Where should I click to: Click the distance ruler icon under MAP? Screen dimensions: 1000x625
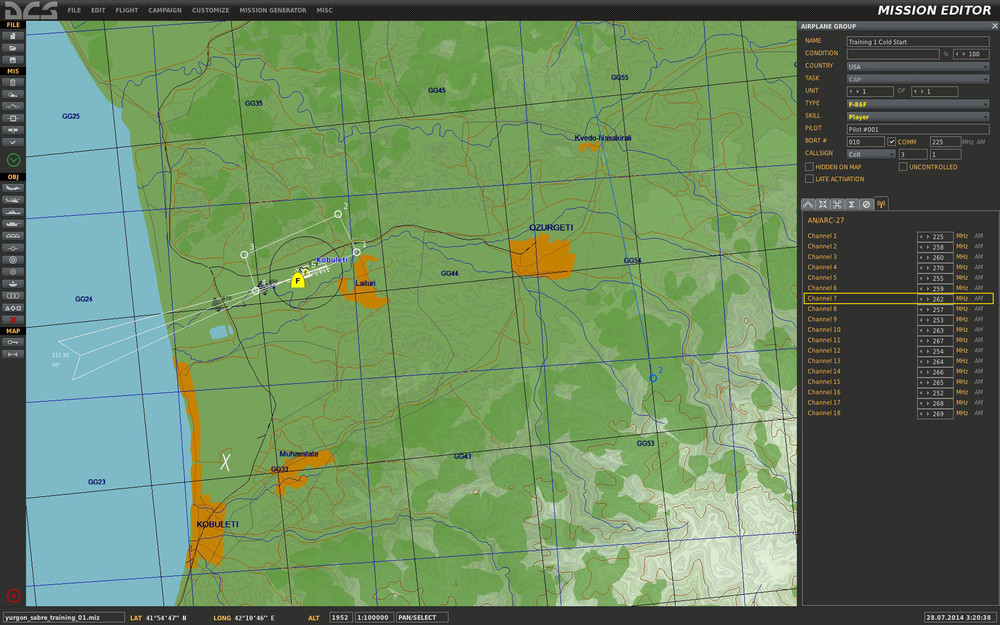(x=13, y=354)
